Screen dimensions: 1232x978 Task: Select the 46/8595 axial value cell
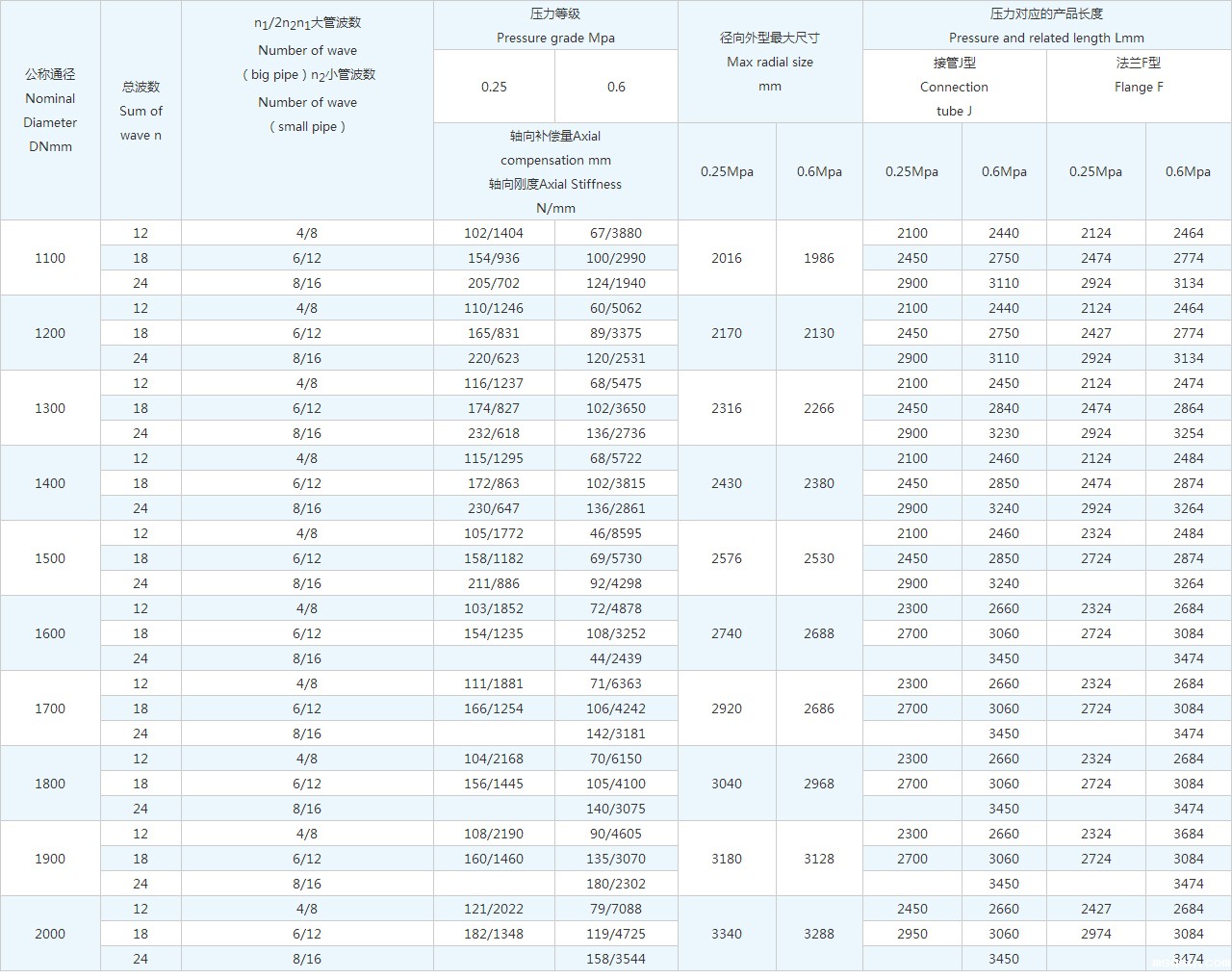tap(616, 533)
